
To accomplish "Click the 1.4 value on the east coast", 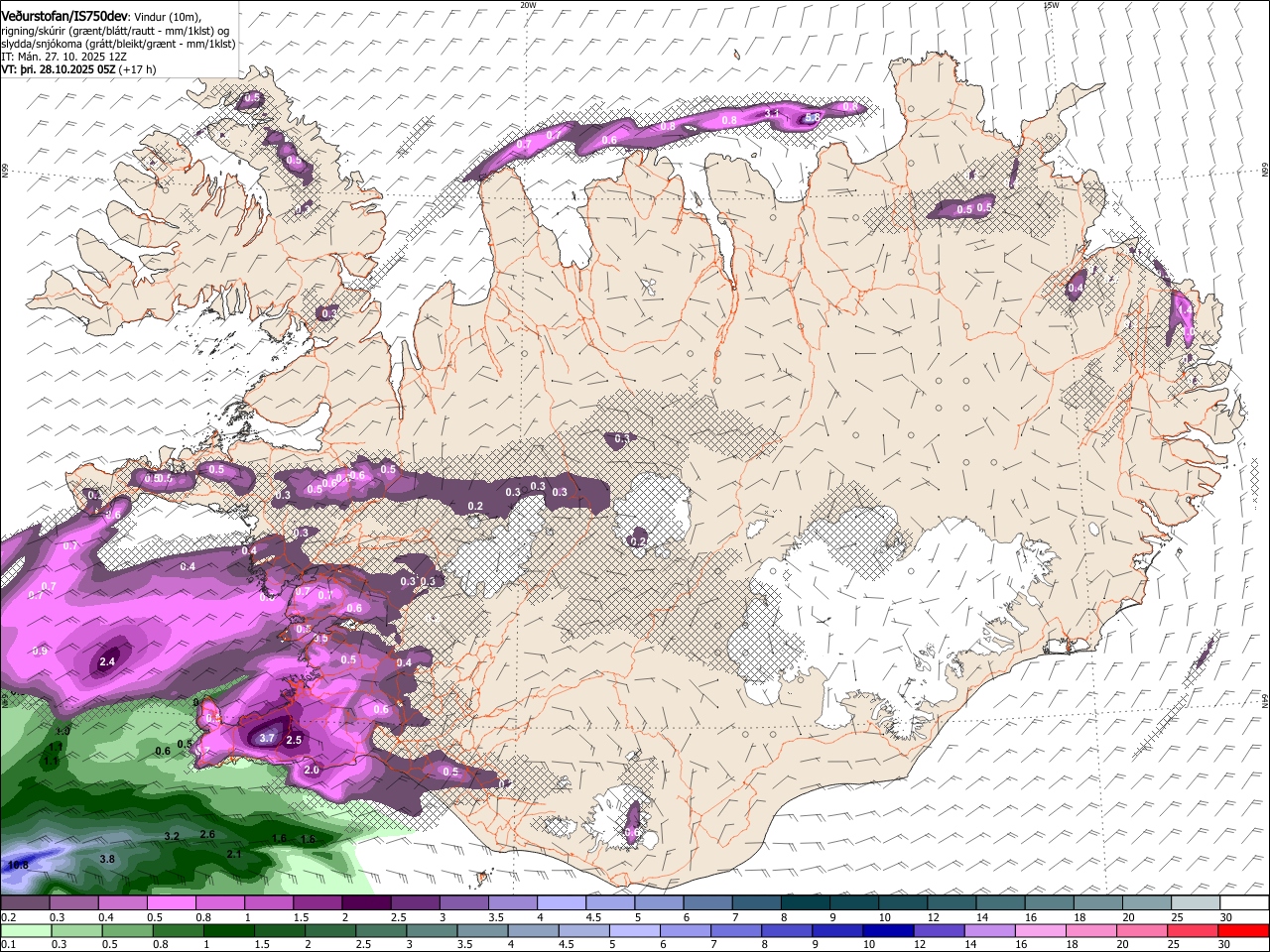I will 1184,309.
